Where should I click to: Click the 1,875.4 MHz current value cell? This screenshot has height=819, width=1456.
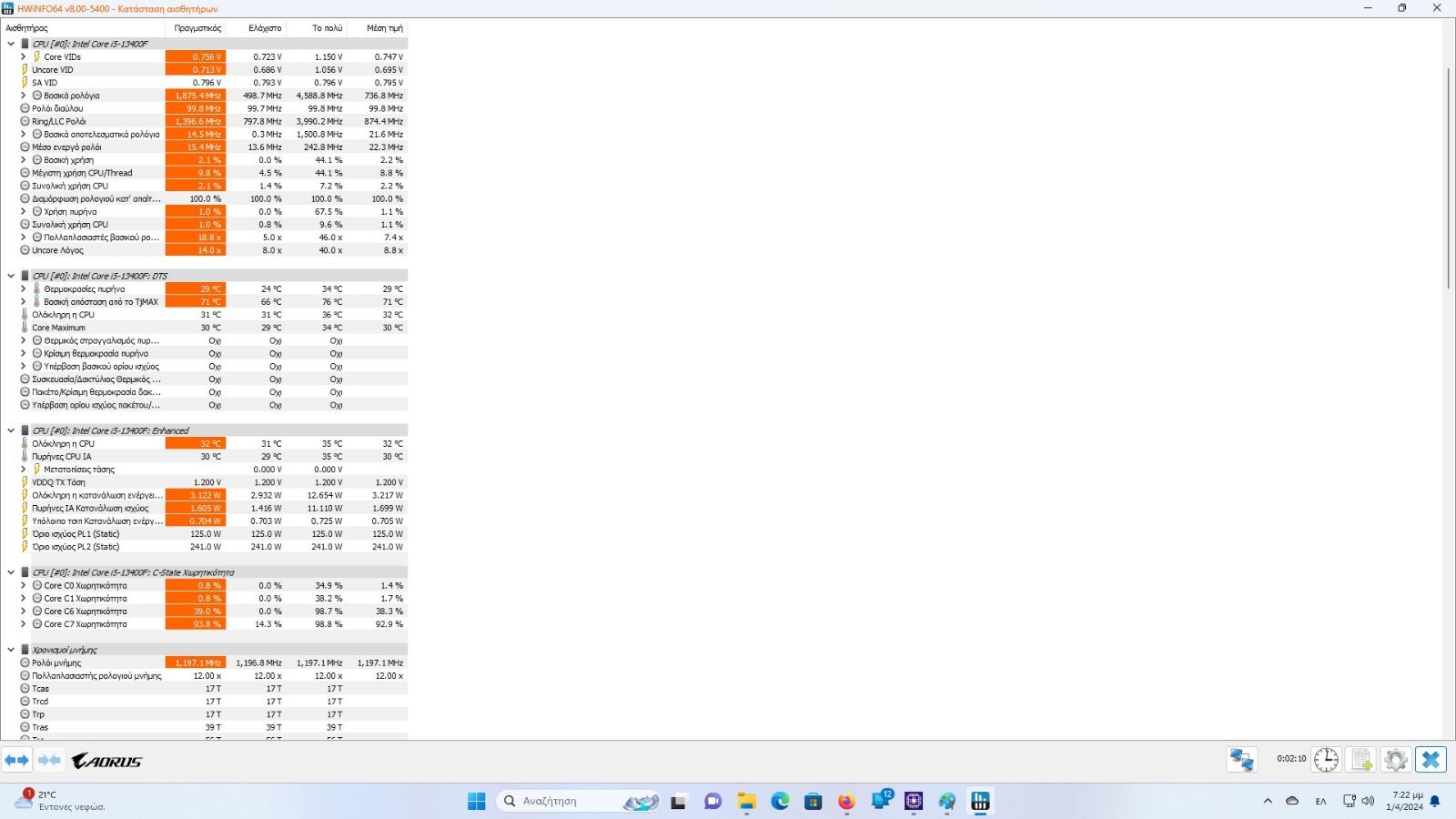(x=196, y=96)
